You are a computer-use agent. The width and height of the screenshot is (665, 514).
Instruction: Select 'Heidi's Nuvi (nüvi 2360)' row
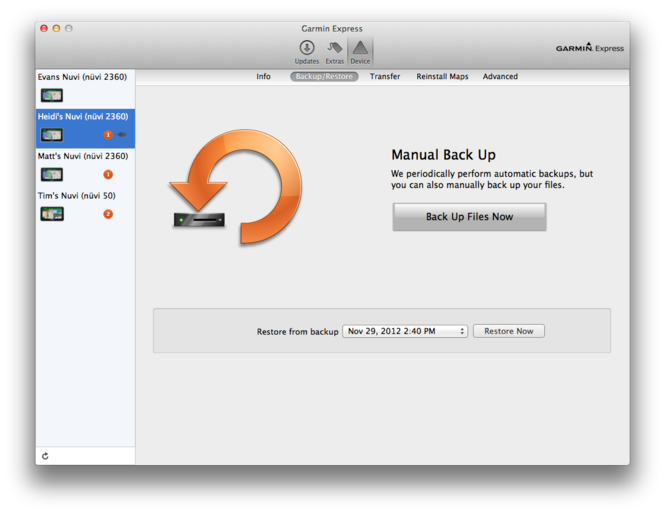point(85,128)
